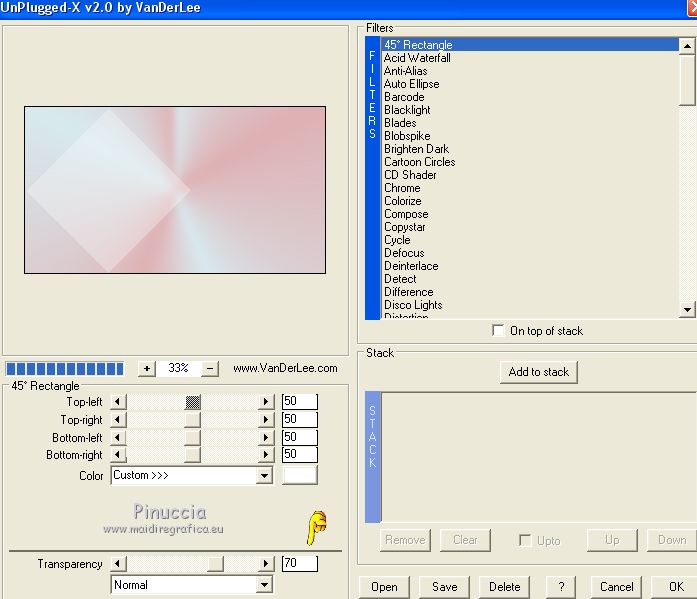The image size is (697, 599).
Task: Select the Blobspike filter
Action: point(530,136)
